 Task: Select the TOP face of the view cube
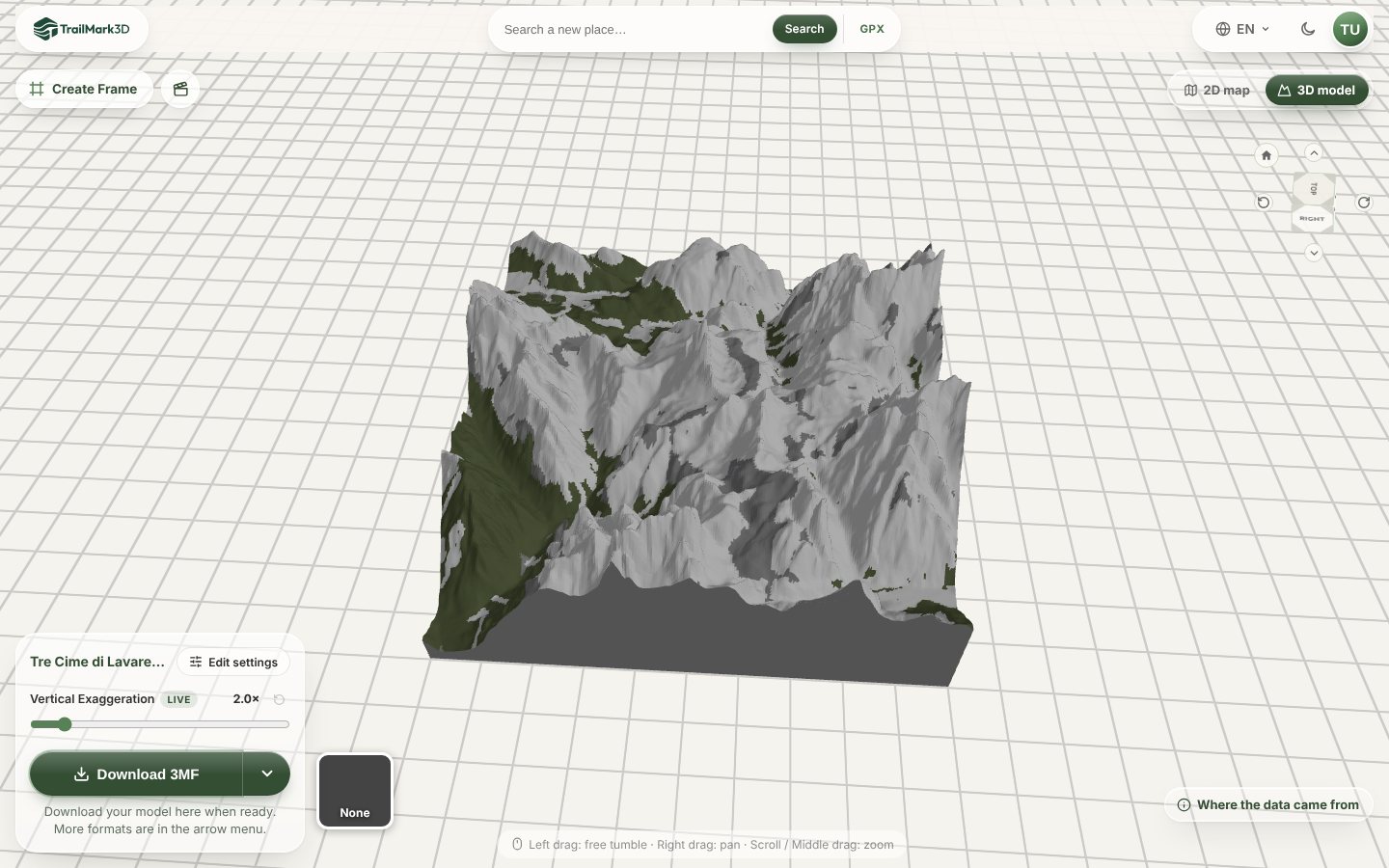pos(1314,189)
